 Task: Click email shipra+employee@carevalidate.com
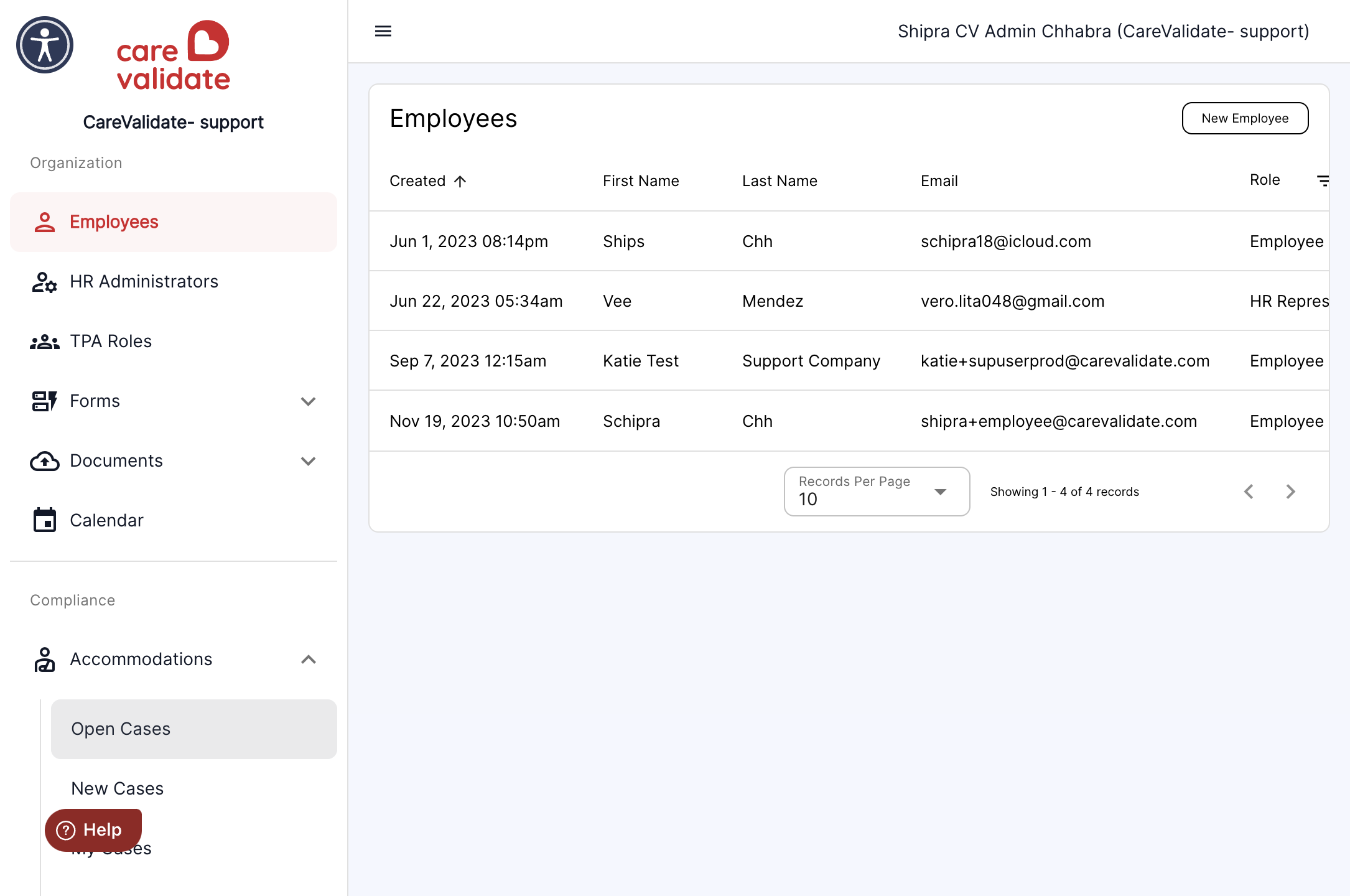pyautogui.click(x=1058, y=421)
